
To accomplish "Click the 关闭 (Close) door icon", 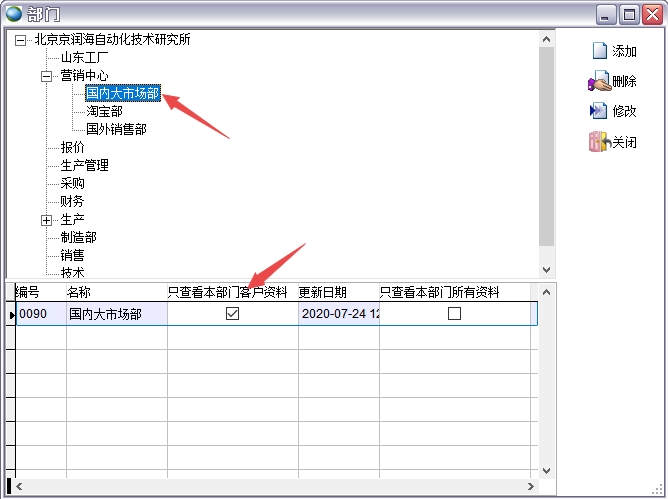I will click(x=599, y=142).
